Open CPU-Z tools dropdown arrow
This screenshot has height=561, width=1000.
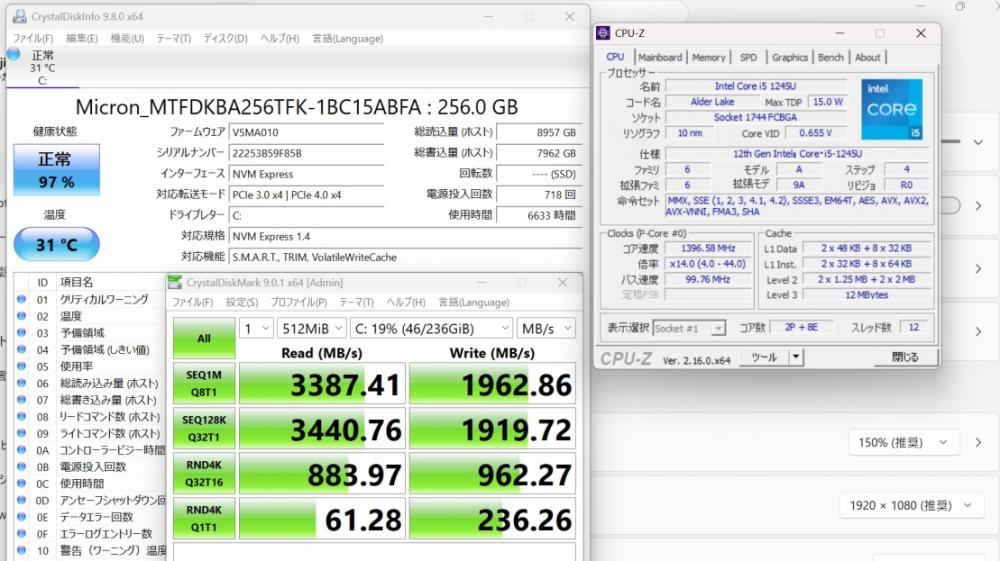coord(796,357)
